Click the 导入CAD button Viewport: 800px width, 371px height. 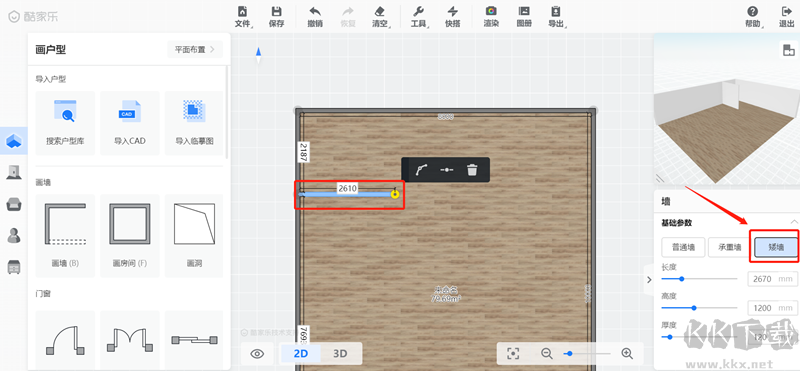click(x=130, y=123)
